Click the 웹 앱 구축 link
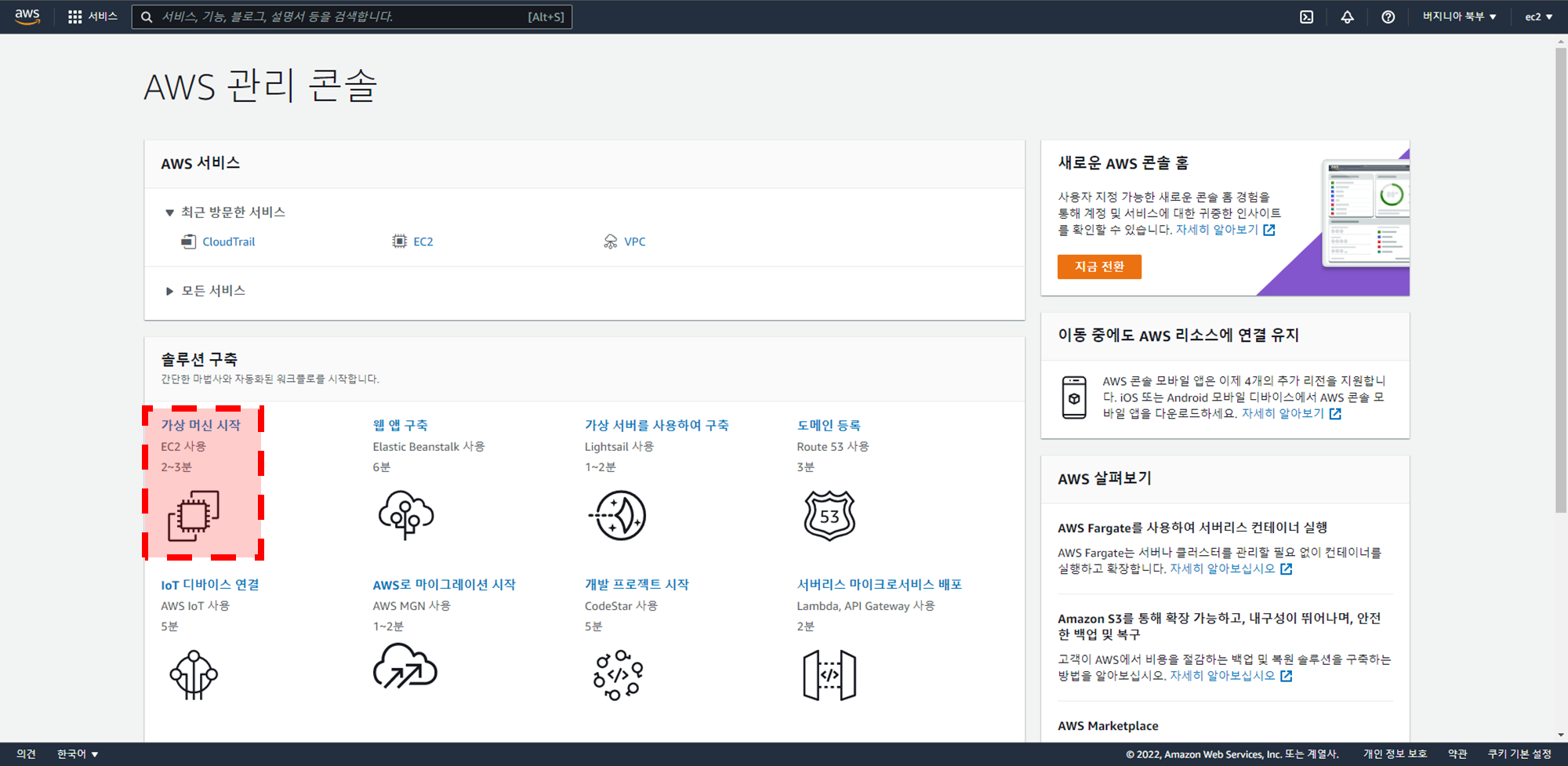This screenshot has width=1568, height=766. [x=401, y=425]
